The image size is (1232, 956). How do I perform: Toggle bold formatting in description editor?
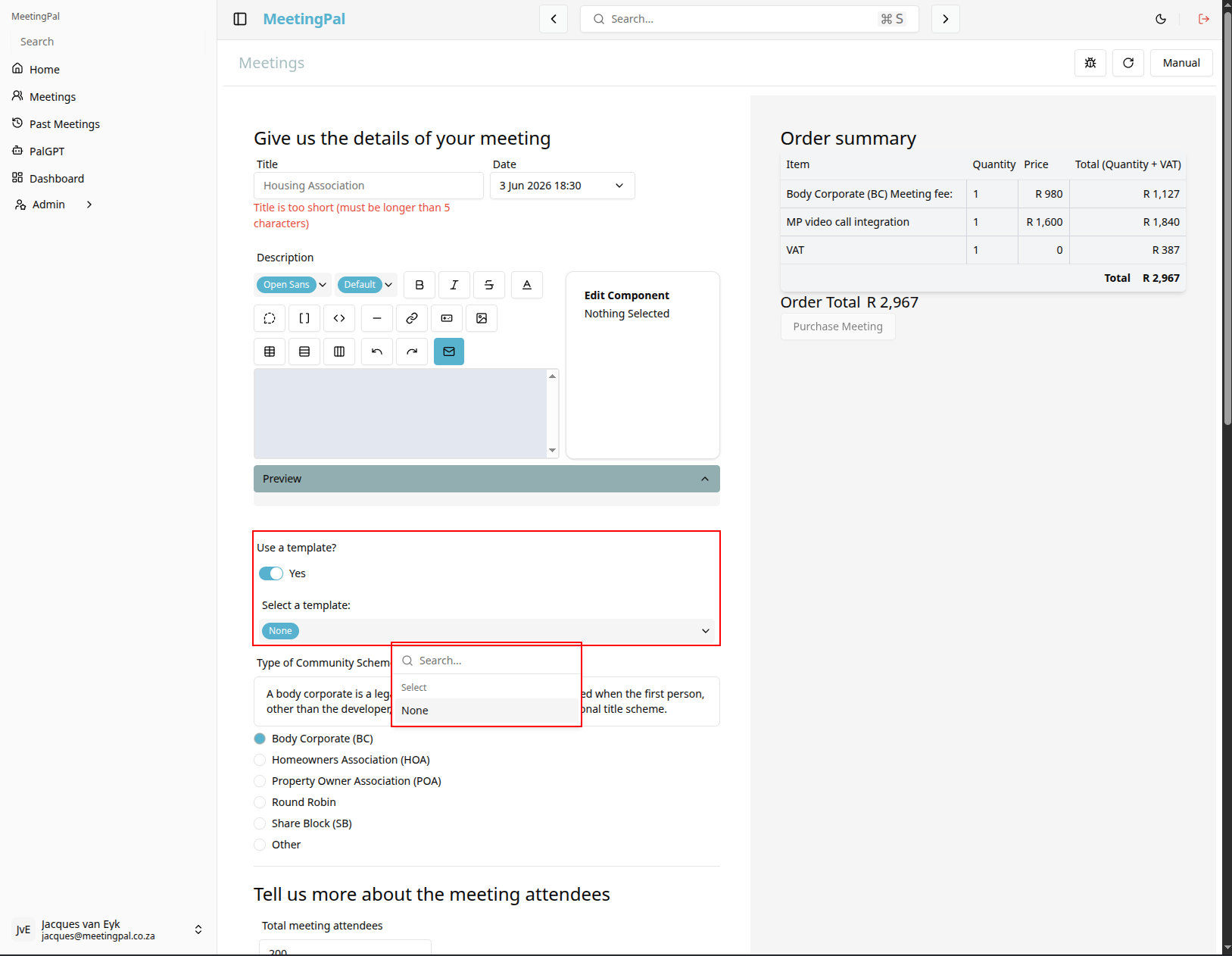(420, 285)
